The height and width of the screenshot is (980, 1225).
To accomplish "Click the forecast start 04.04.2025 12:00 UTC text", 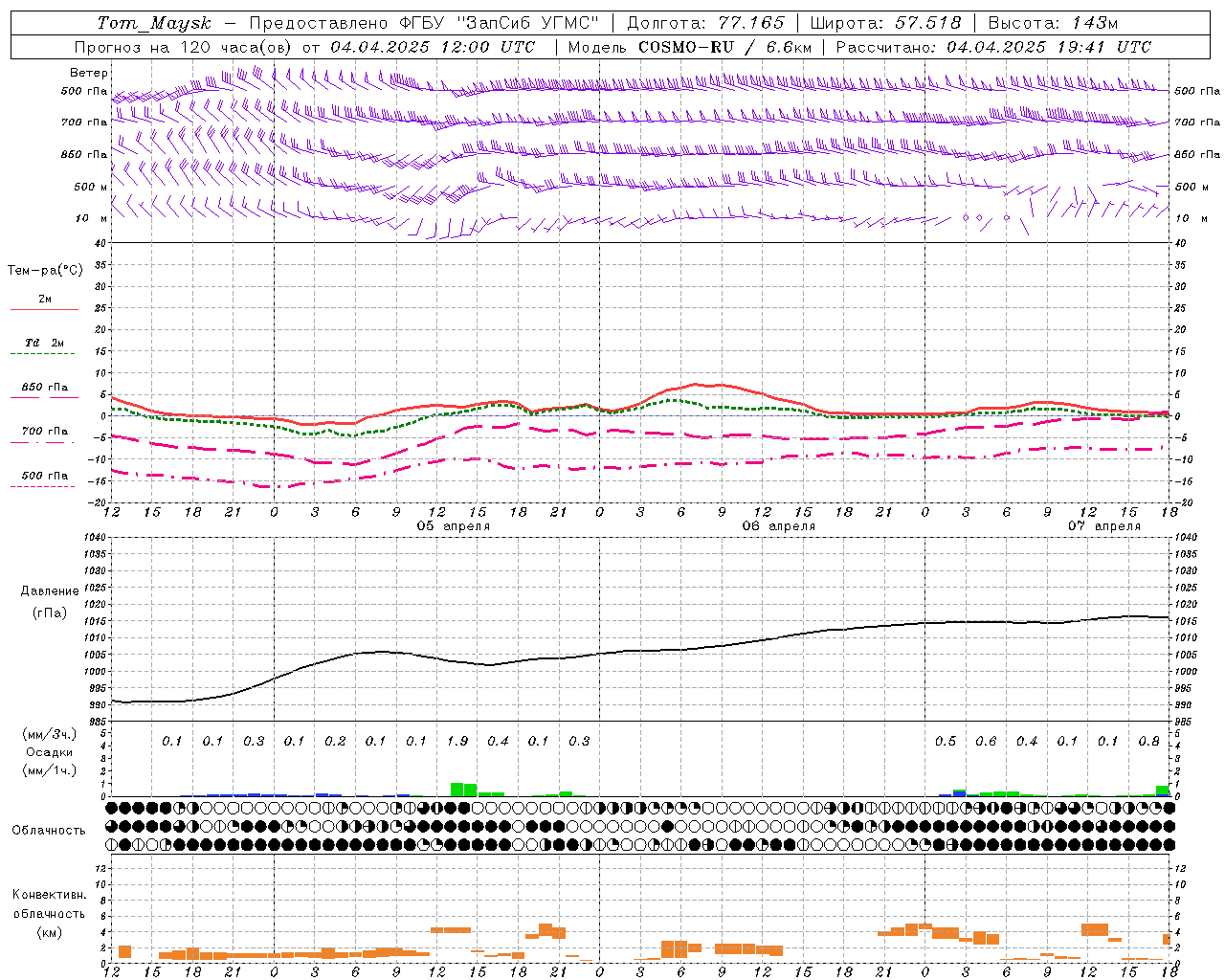I will pyautogui.click(x=433, y=47).
